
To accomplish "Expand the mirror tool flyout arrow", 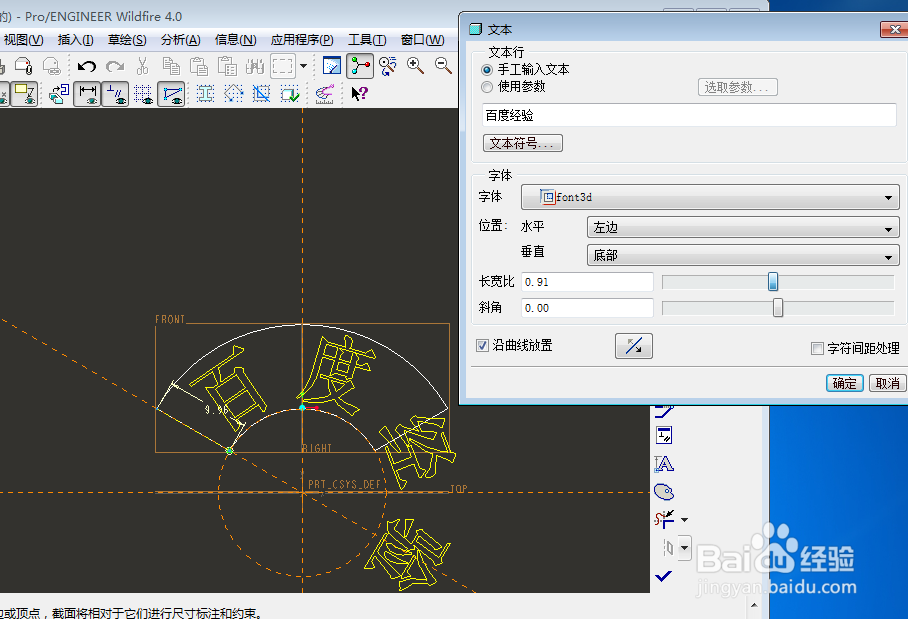I will tap(684, 547).
